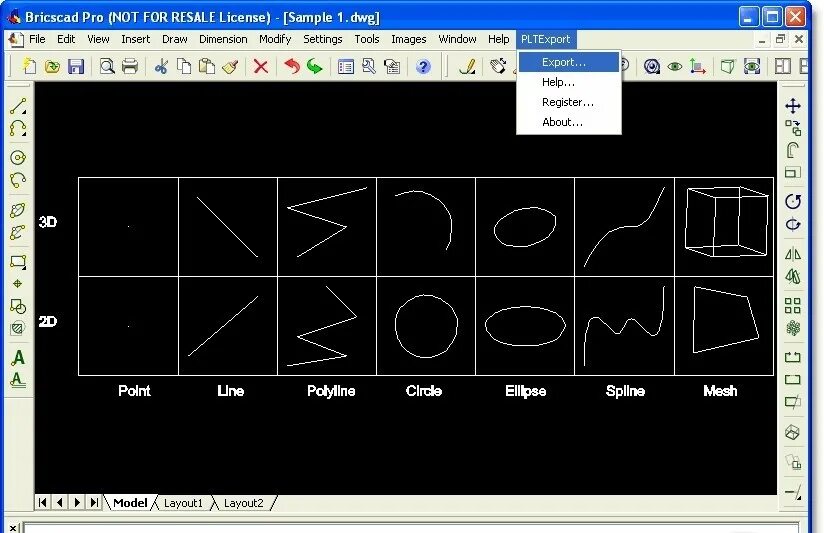Select the Rotate tool circular arrow

pos(792,201)
